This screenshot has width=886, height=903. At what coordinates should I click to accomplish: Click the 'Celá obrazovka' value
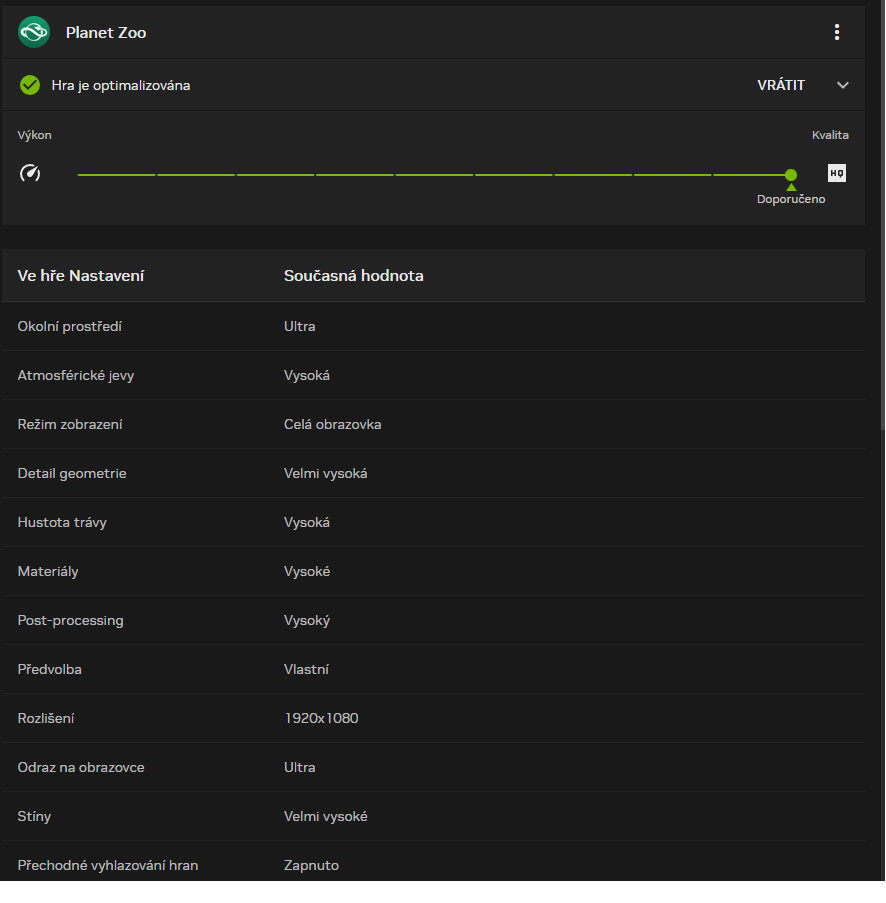[332, 424]
